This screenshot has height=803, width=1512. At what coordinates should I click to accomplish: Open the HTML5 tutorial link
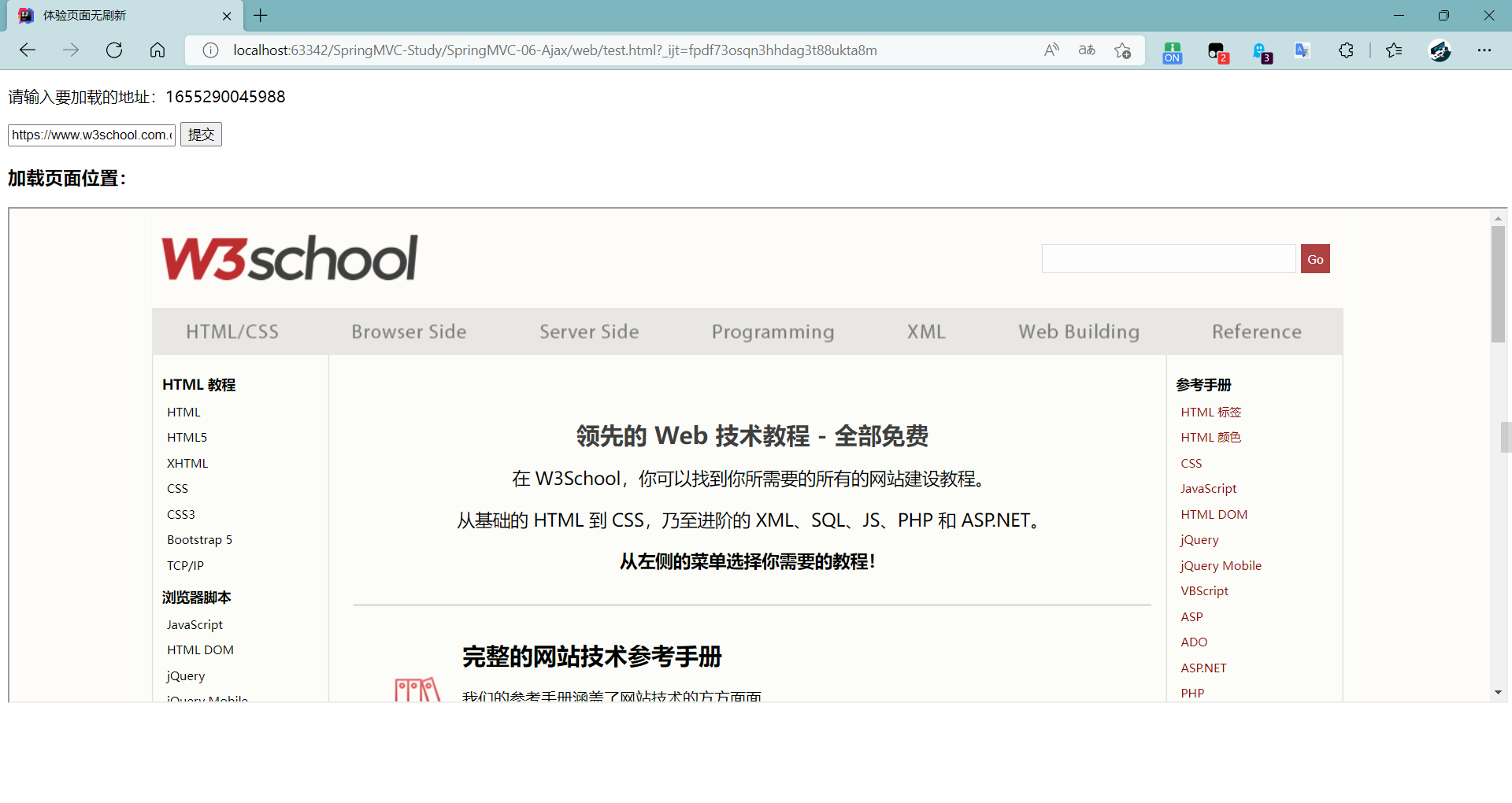[187, 437]
